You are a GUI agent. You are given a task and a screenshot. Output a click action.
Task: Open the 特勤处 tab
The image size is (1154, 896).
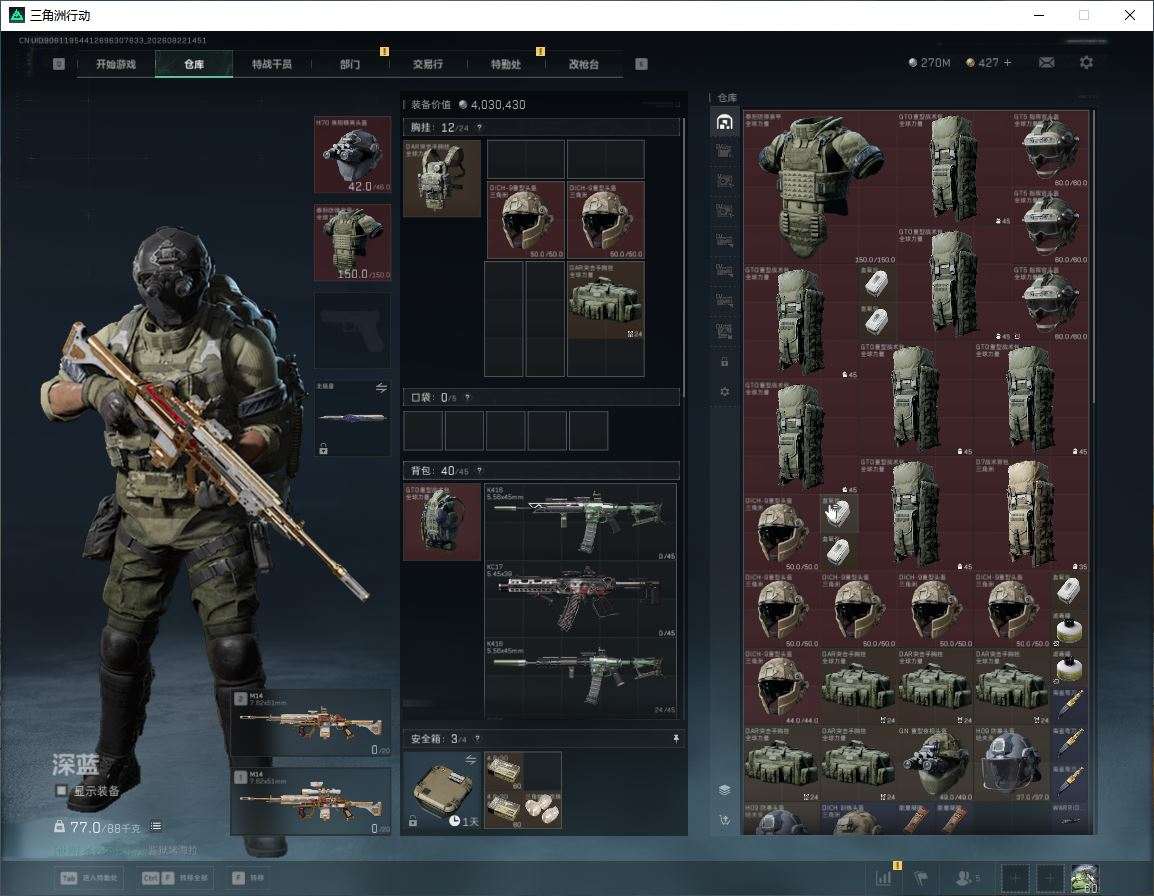click(506, 64)
